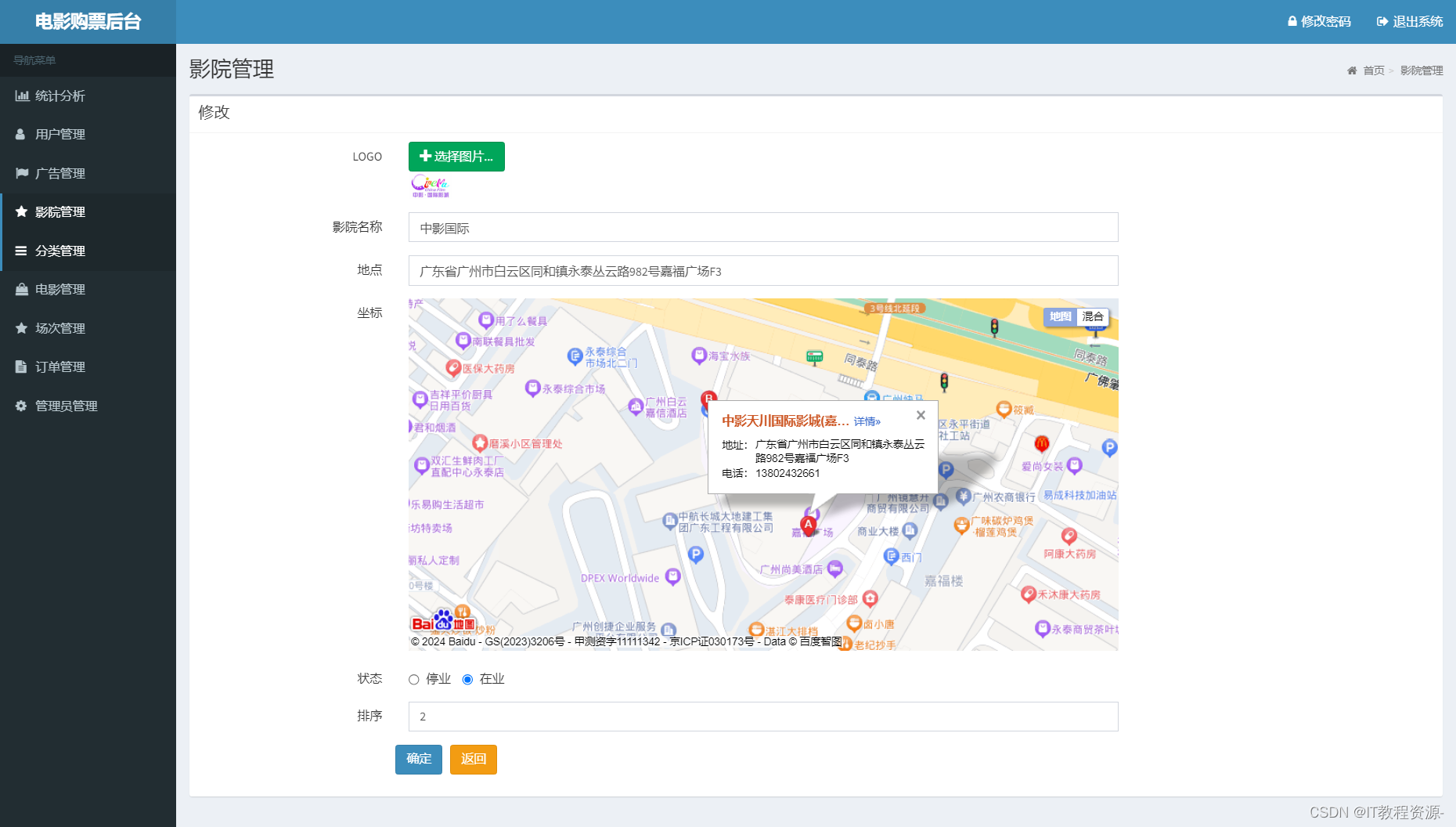The height and width of the screenshot is (827, 1456).
Task: Click the 影院管理 star icon
Action: 21,211
